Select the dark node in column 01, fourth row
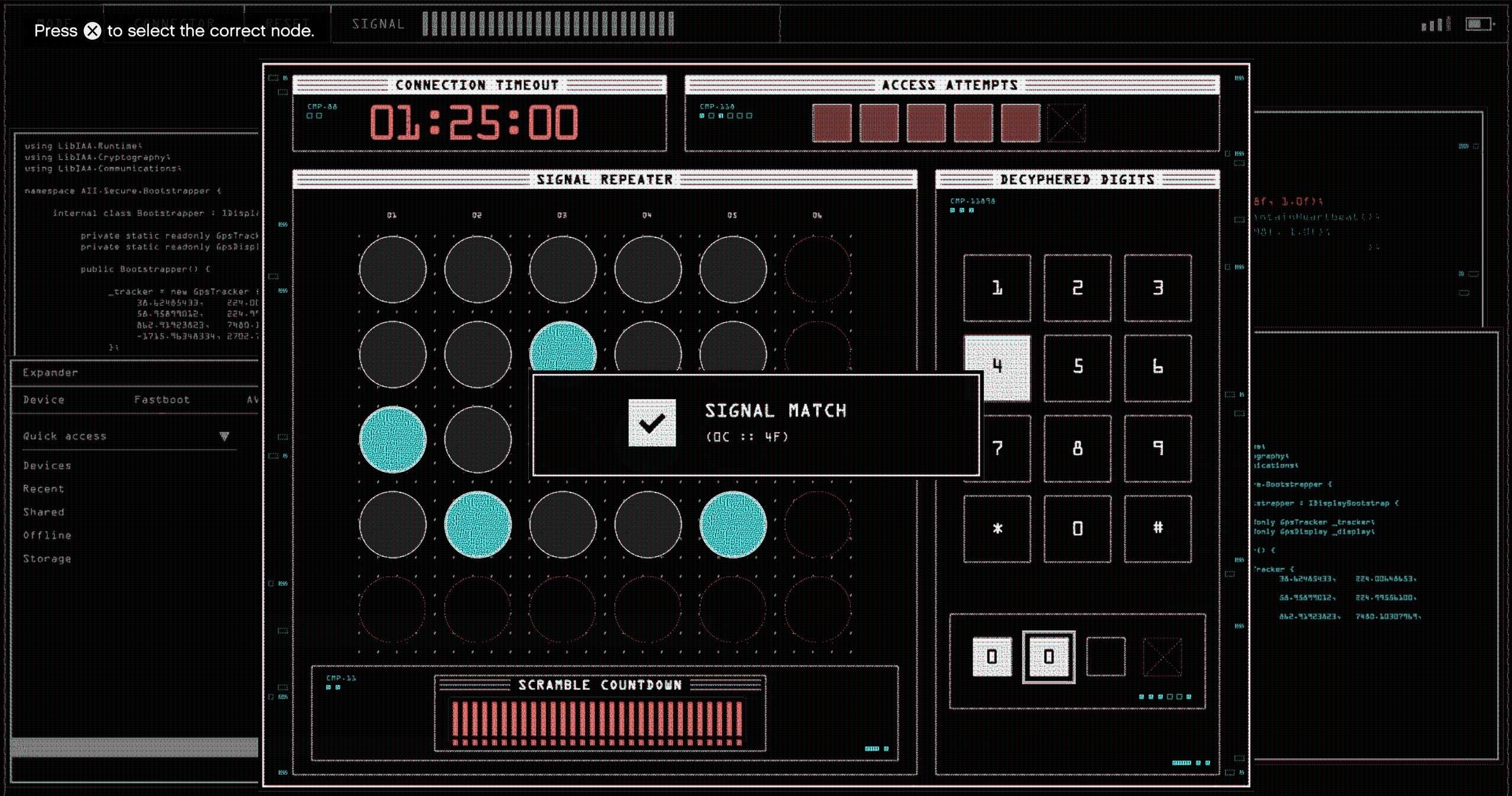 click(392, 524)
